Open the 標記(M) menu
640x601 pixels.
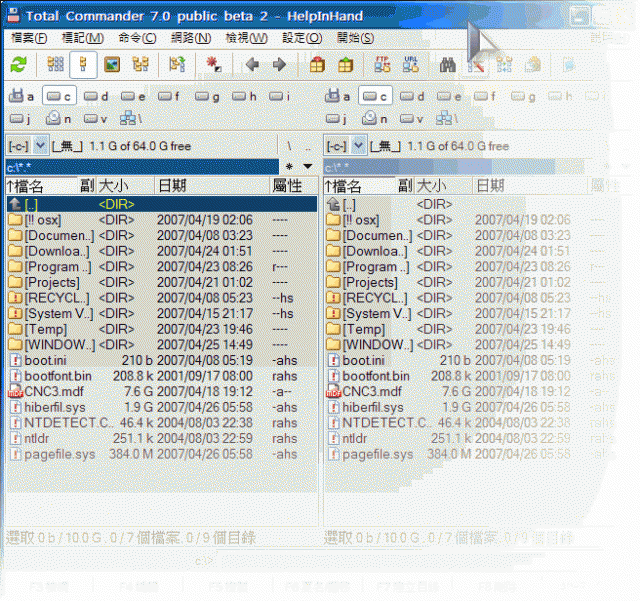82,38
